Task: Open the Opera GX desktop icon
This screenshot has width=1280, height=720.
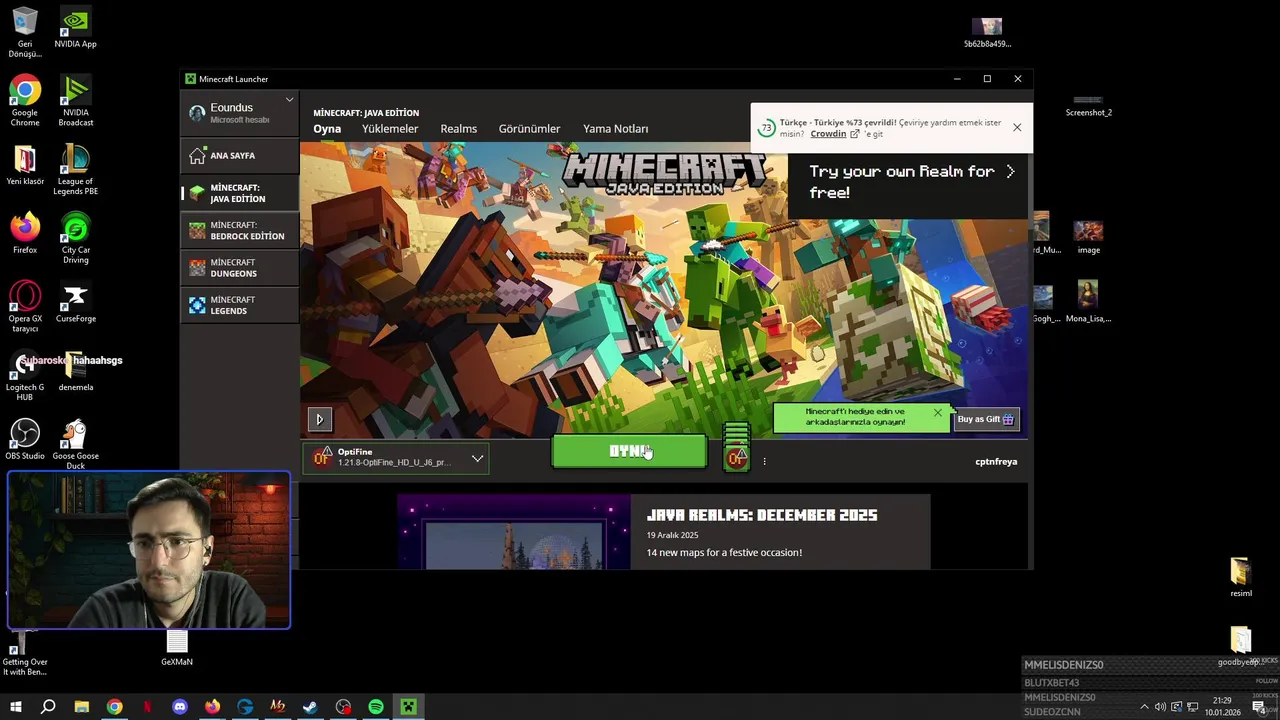Action: [25, 307]
